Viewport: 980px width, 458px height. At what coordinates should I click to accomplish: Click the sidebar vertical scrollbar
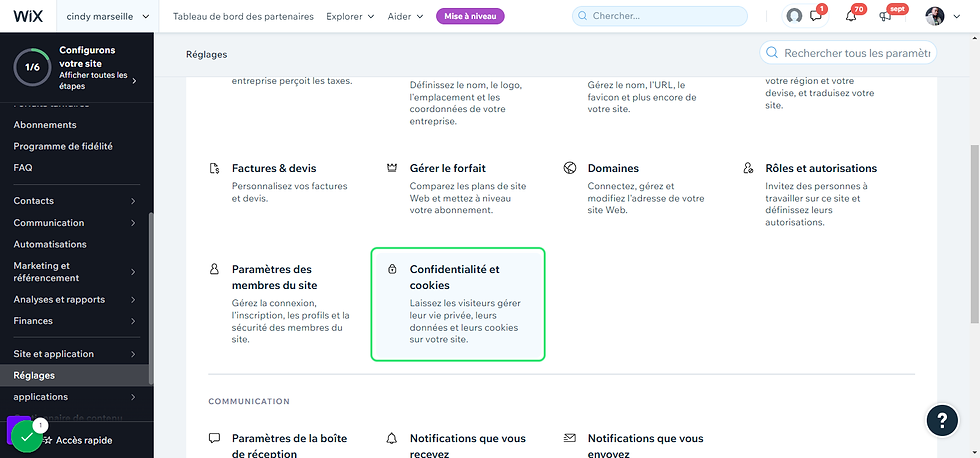coord(151,299)
